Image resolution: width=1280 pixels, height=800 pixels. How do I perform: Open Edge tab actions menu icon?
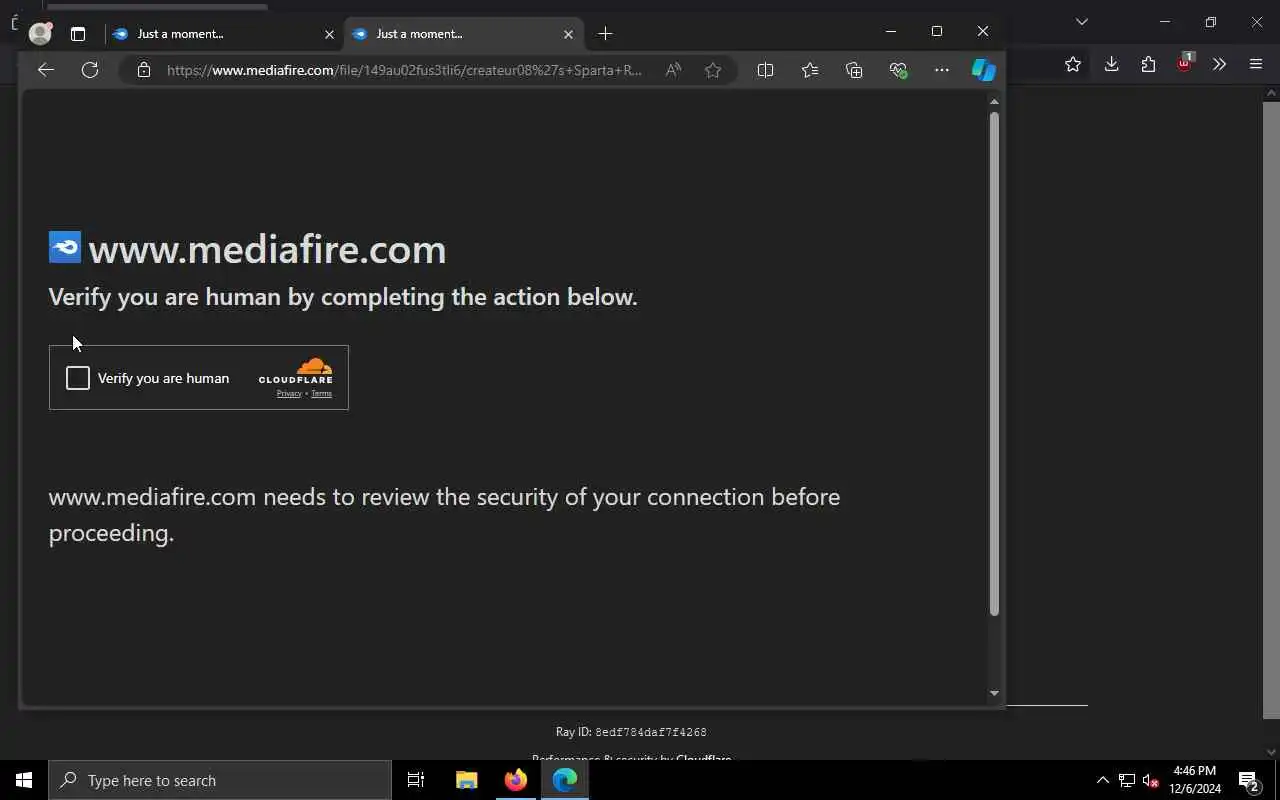(78, 34)
